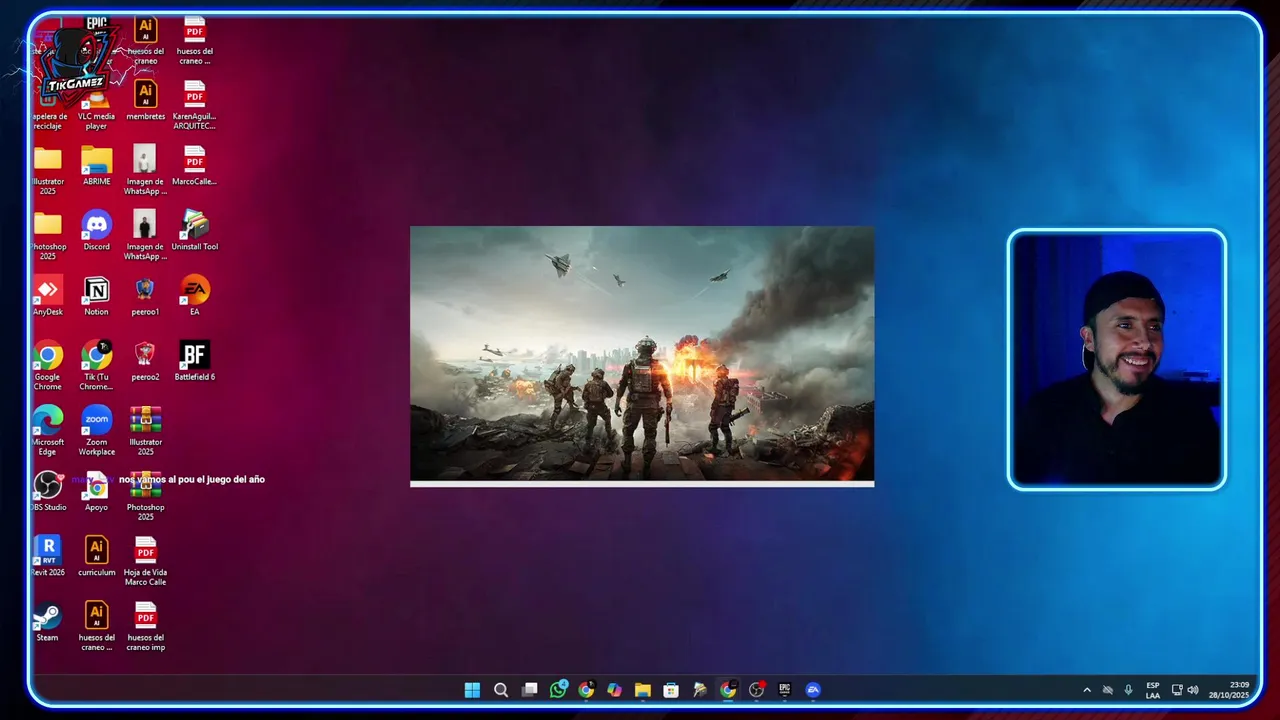Open WhatsApp from the taskbar
1280x720 pixels.
tap(558, 690)
